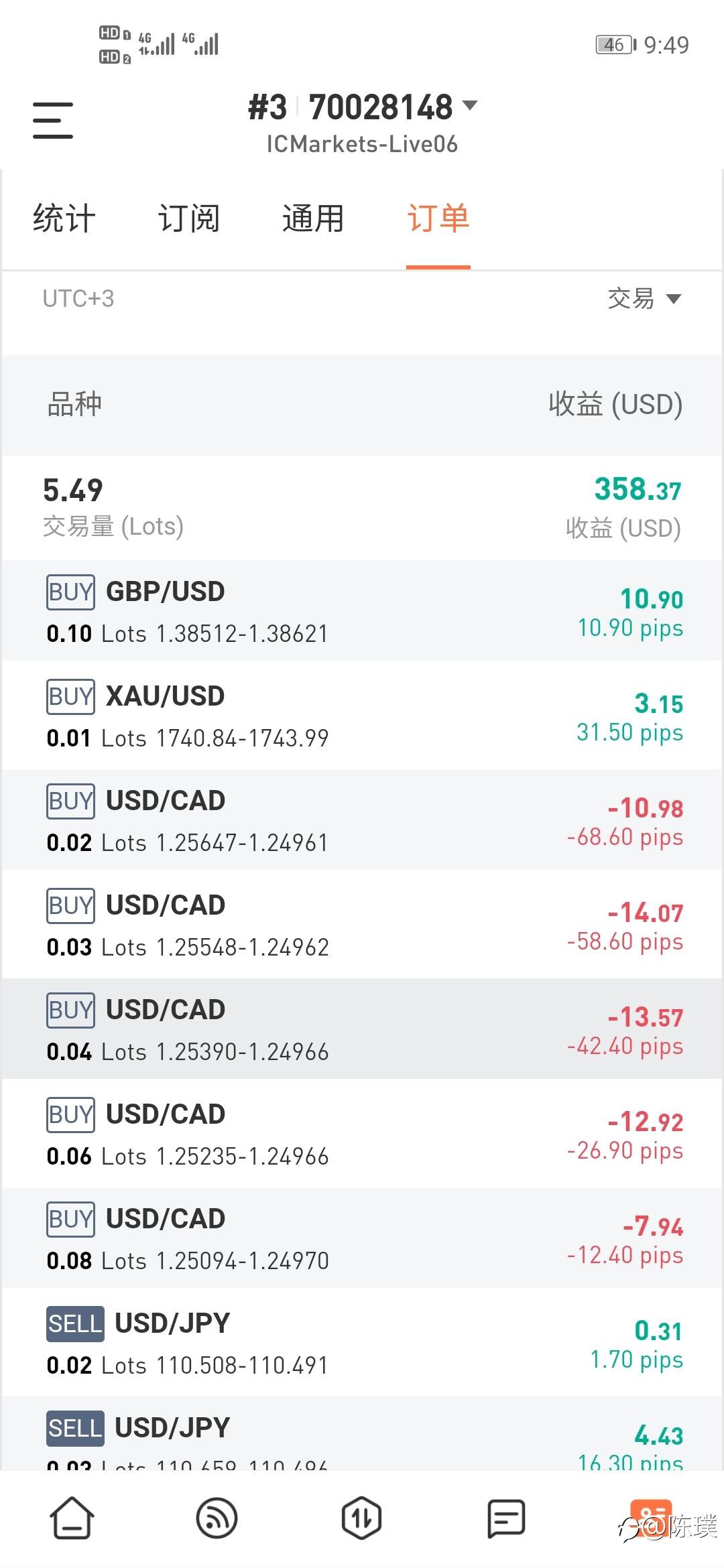Tap the 收益 (USD) column header
Image resolution: width=724 pixels, height=1568 pixels.
tap(615, 405)
